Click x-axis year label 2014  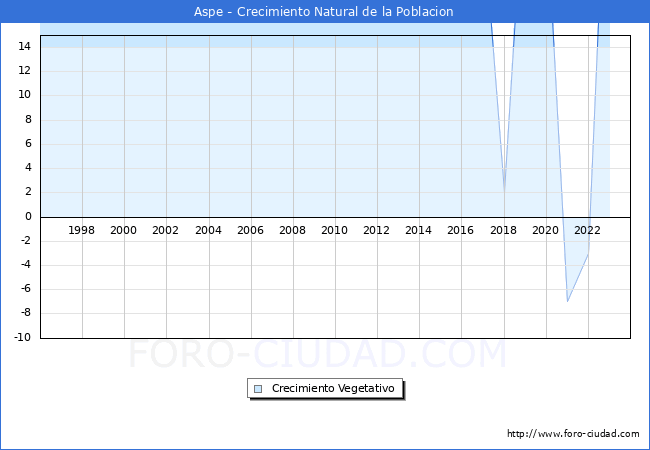click(418, 230)
